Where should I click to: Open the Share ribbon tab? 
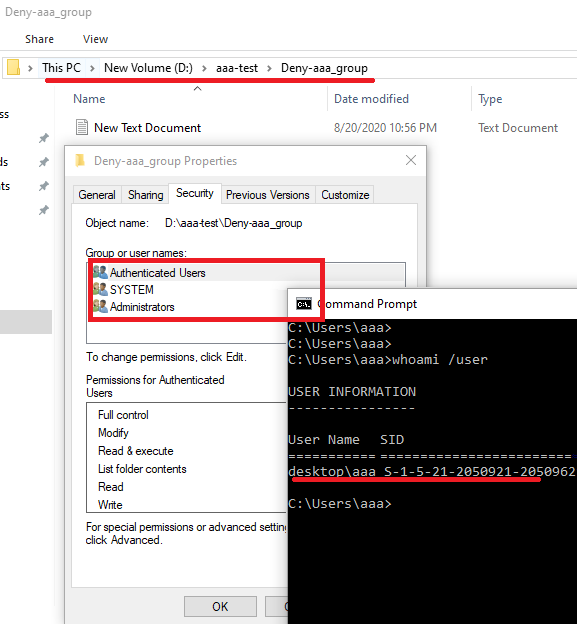pos(39,39)
